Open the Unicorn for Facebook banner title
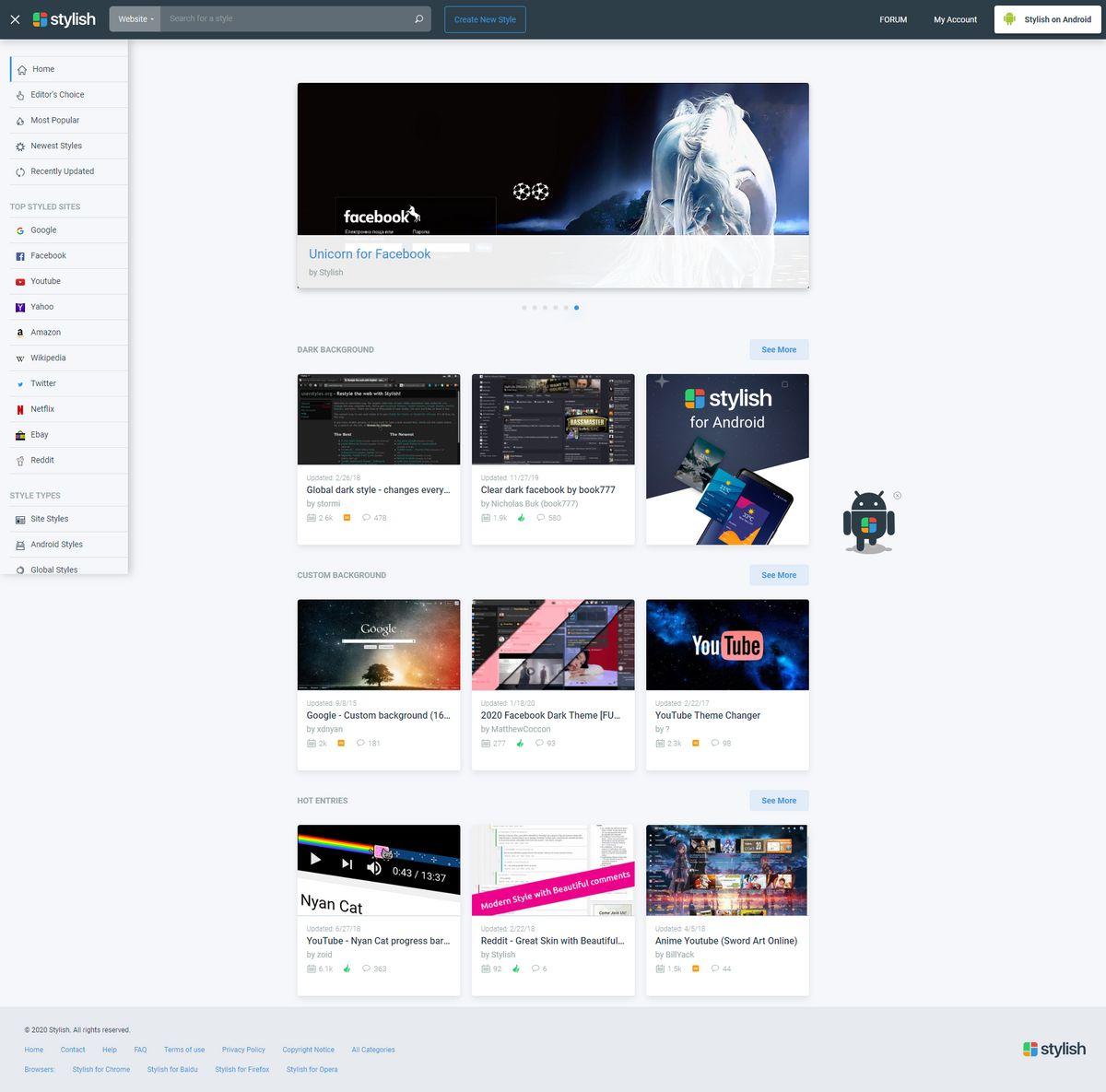 click(370, 254)
